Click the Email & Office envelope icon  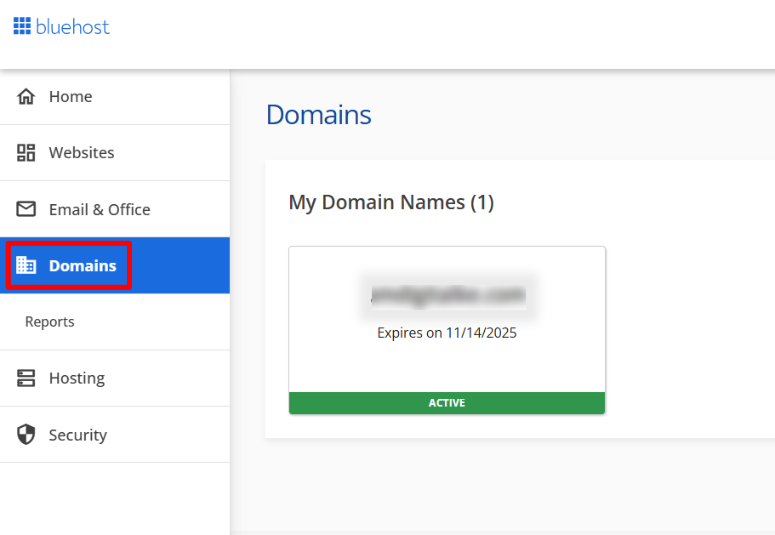pos(26,209)
